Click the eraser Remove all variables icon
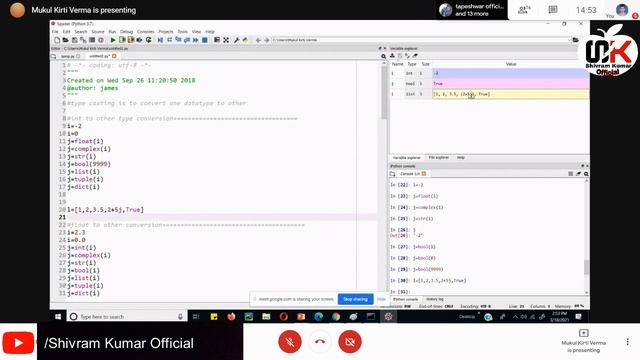640x360 pixels. point(415,56)
